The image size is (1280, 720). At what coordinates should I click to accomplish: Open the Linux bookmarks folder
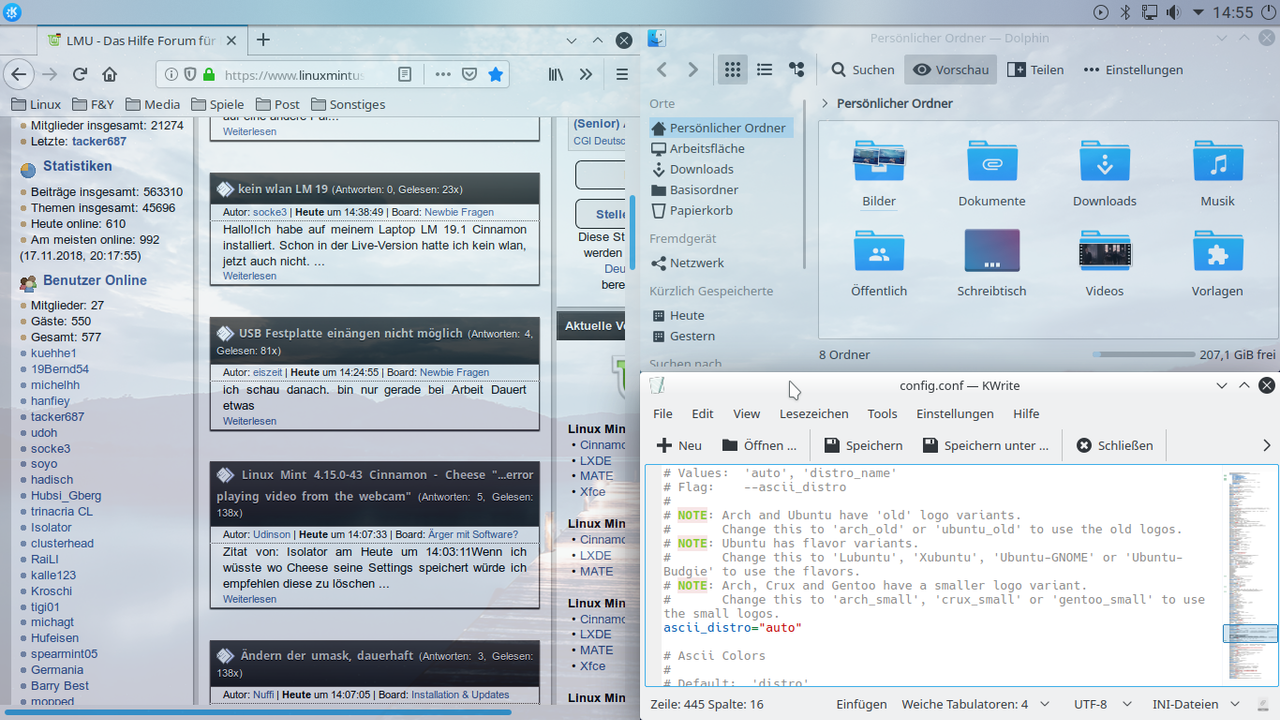(36, 104)
